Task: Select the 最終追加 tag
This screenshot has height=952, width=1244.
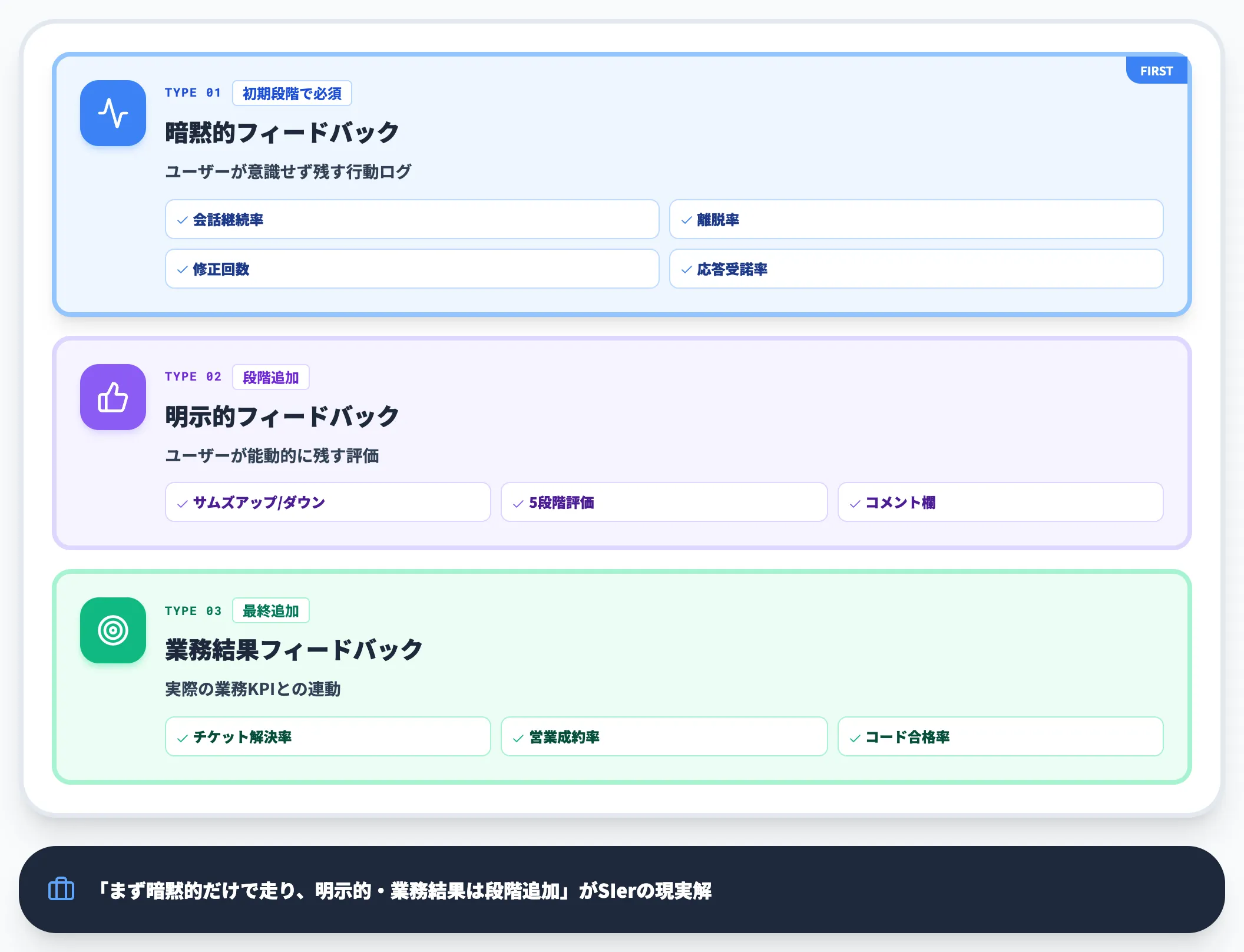Action: [x=271, y=610]
